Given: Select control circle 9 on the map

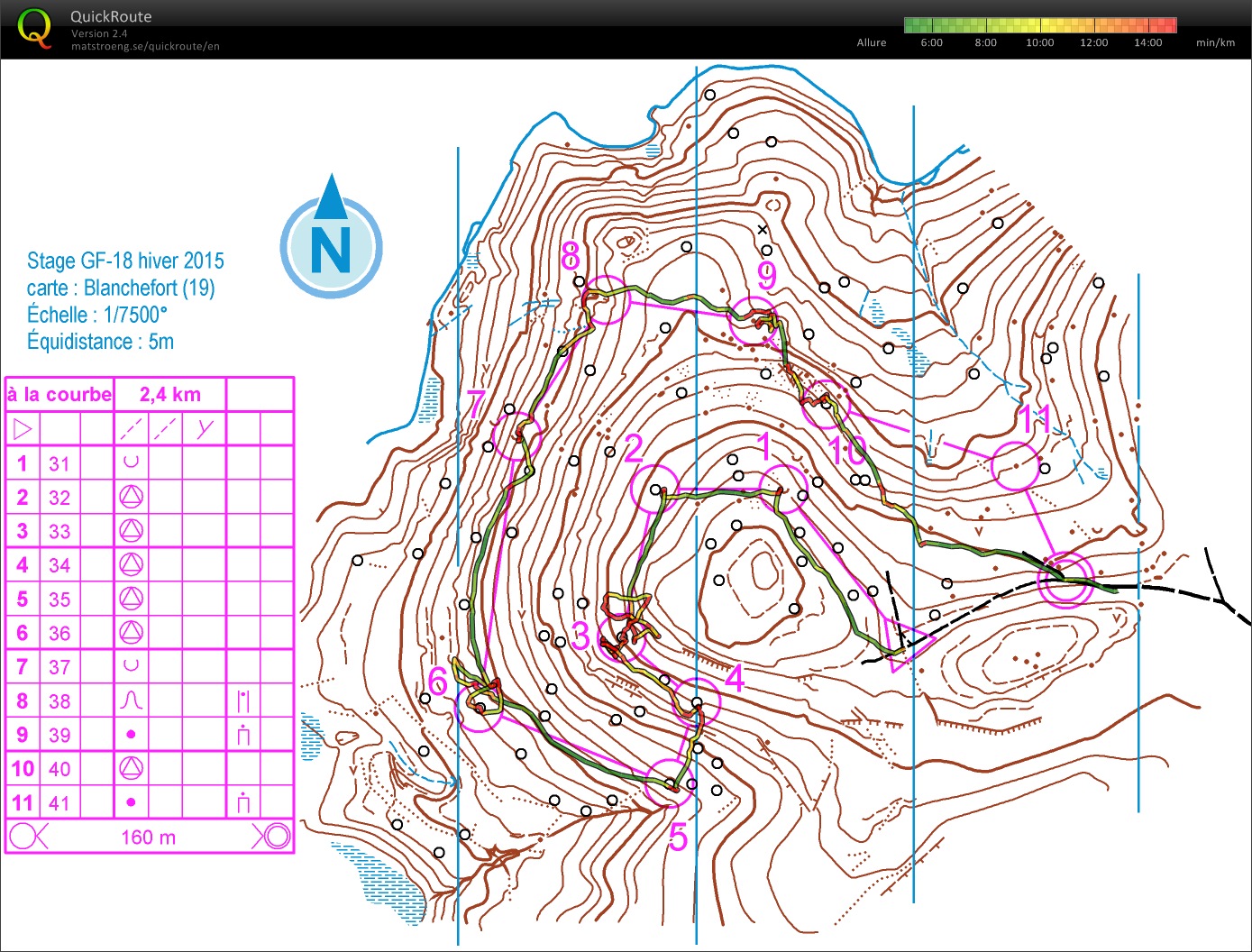Looking at the screenshot, I should coord(752,320).
